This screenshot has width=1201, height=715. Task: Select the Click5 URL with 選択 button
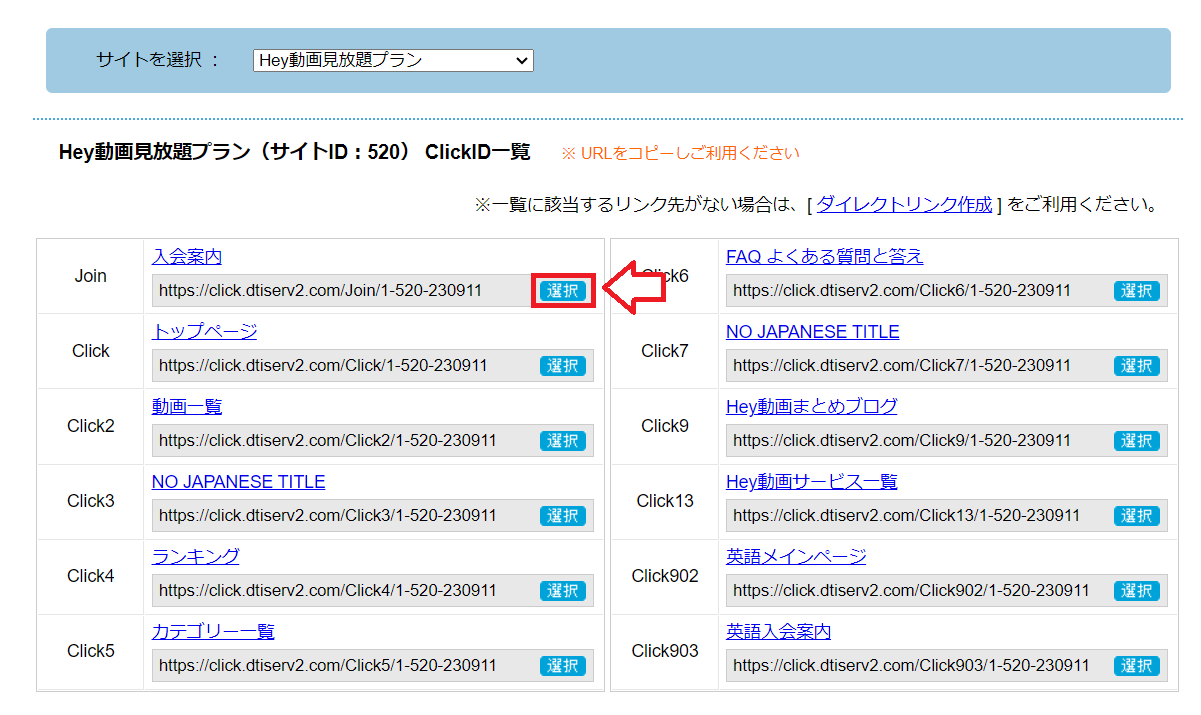pos(563,666)
